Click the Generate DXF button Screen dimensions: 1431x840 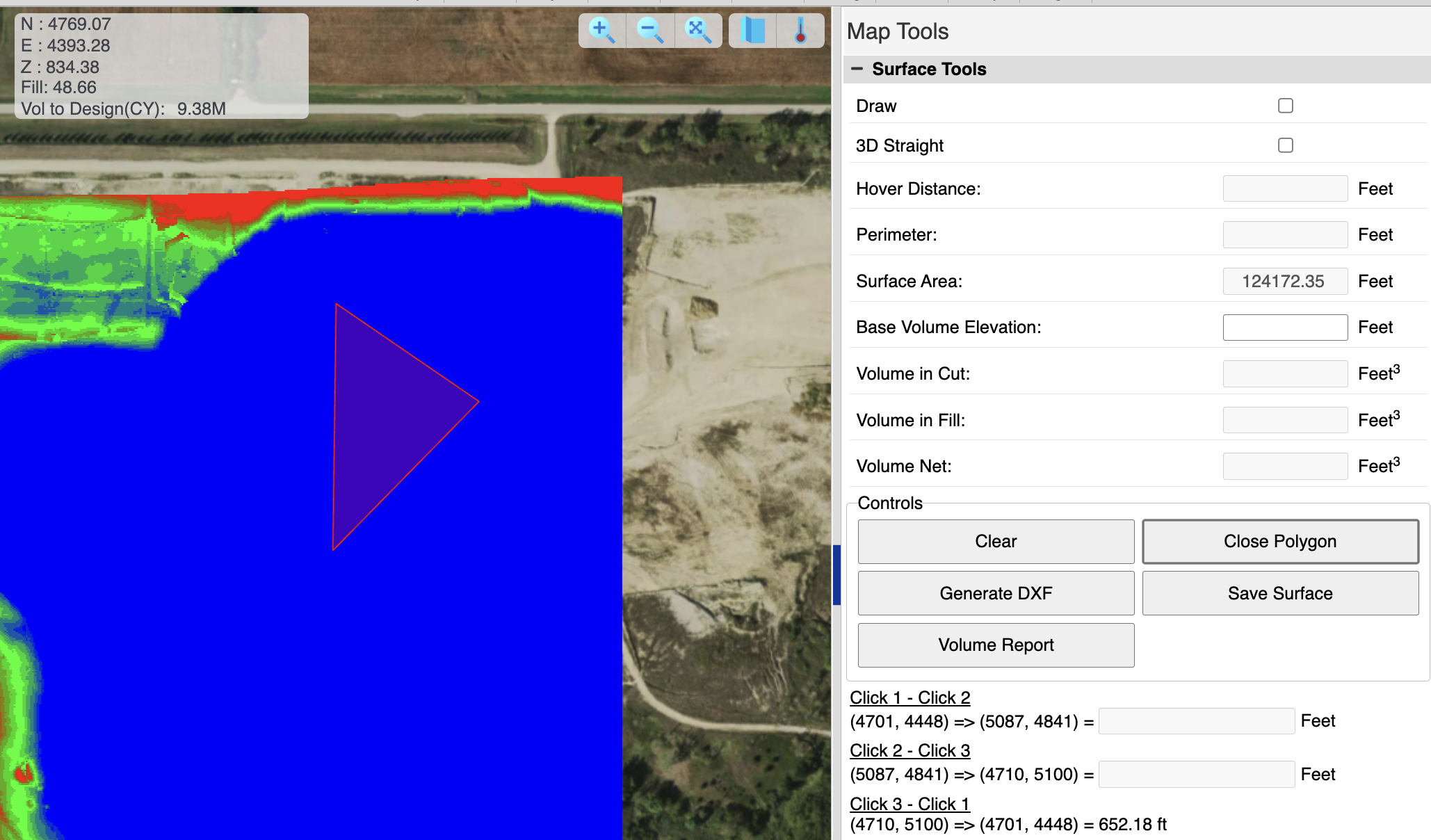click(x=996, y=593)
